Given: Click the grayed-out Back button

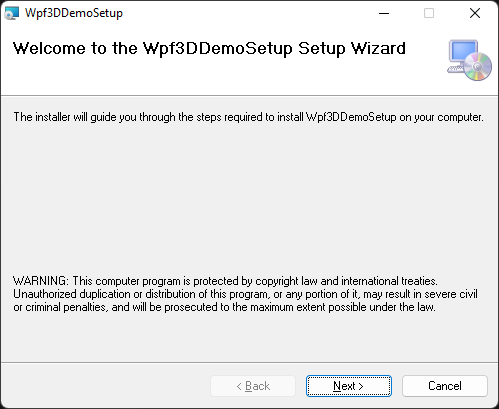Looking at the screenshot, I should (x=253, y=386).
